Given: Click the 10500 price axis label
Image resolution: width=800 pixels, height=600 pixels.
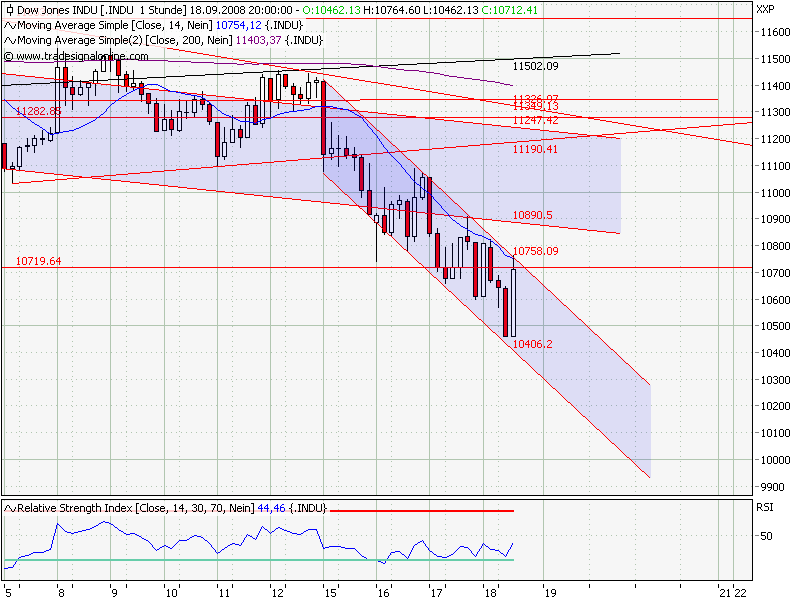Looking at the screenshot, I should coord(776,326).
